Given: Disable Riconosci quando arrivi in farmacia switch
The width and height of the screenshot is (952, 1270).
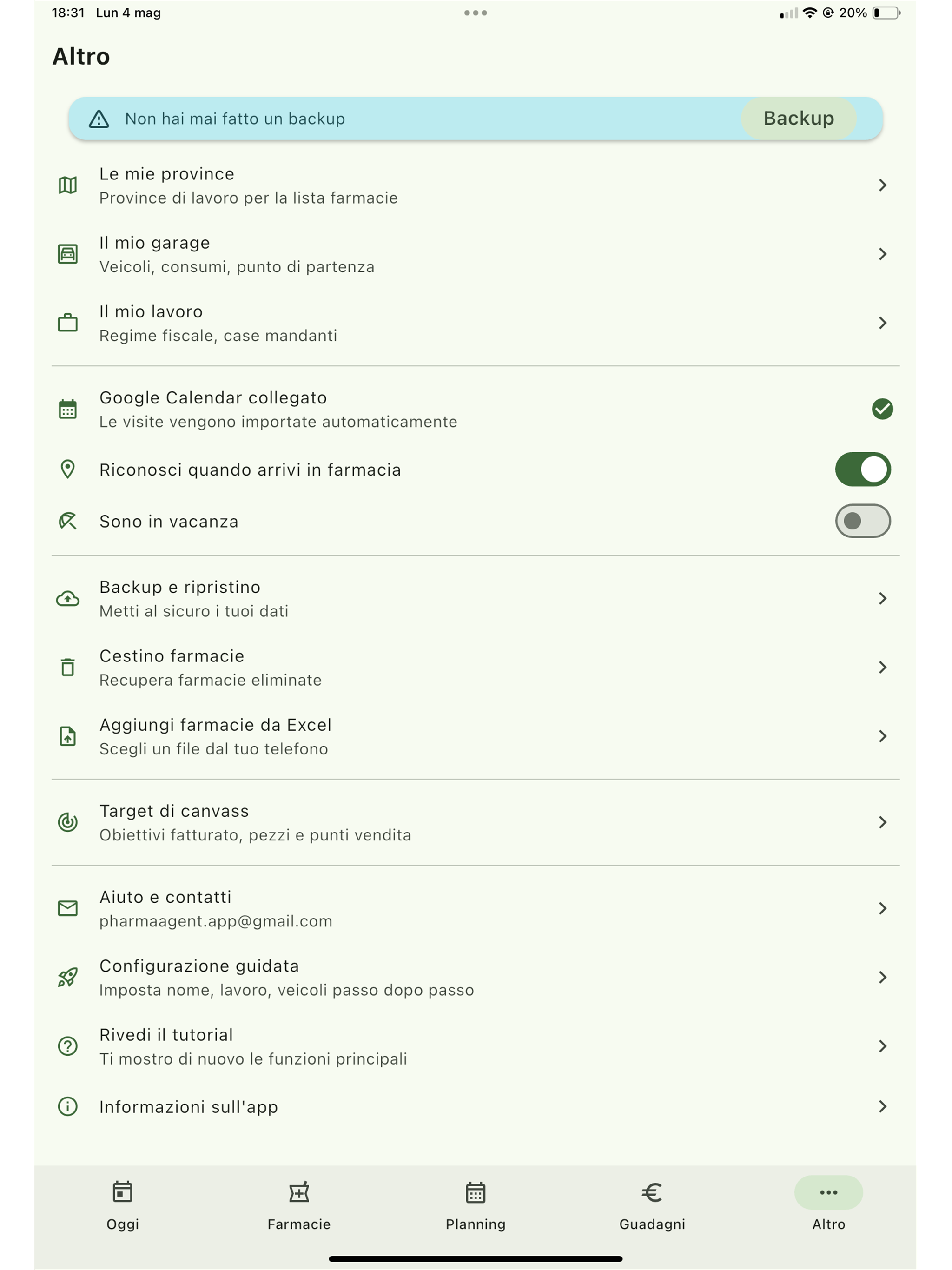Looking at the screenshot, I should 862,469.
